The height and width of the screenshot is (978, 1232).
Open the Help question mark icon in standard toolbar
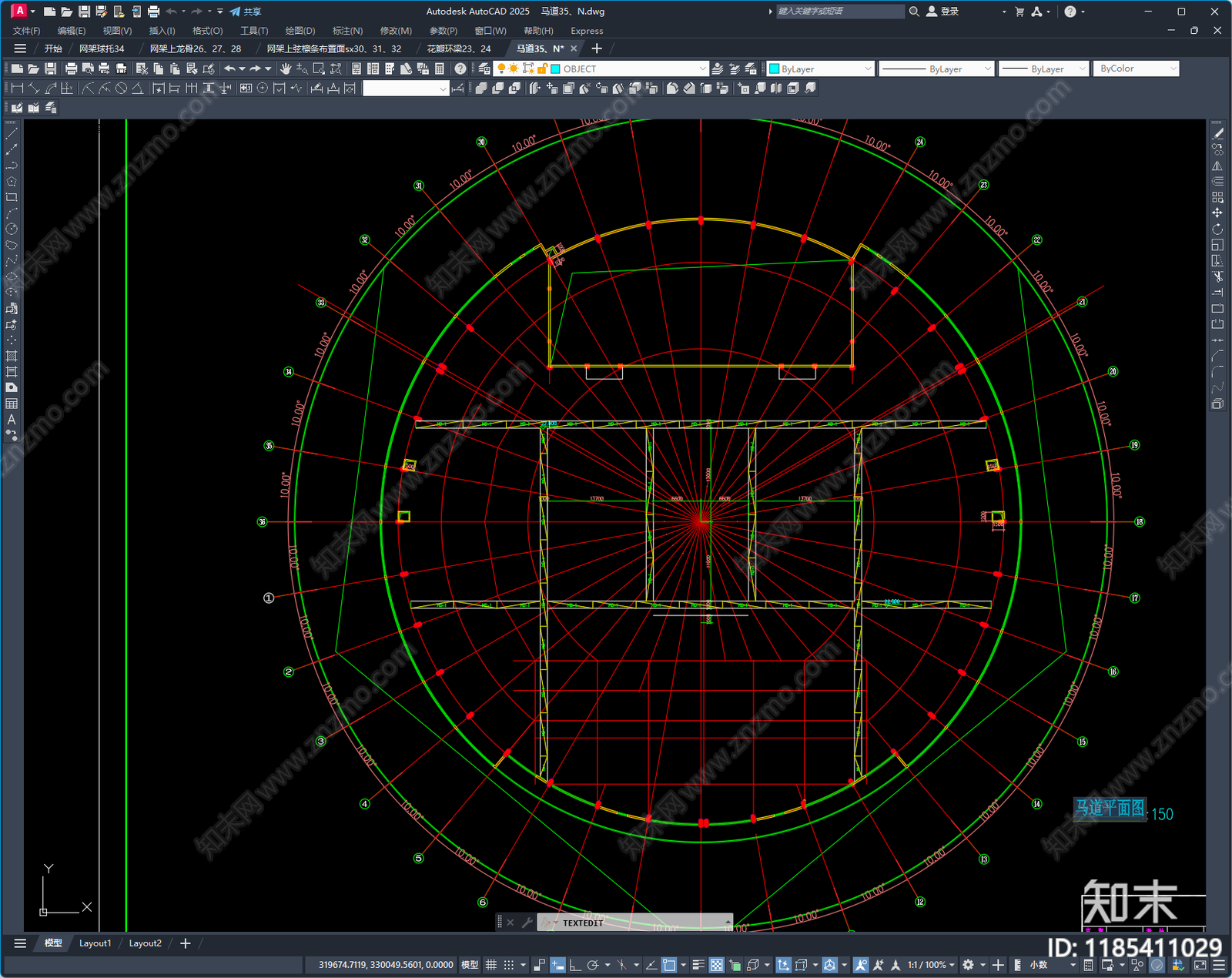pos(460,69)
